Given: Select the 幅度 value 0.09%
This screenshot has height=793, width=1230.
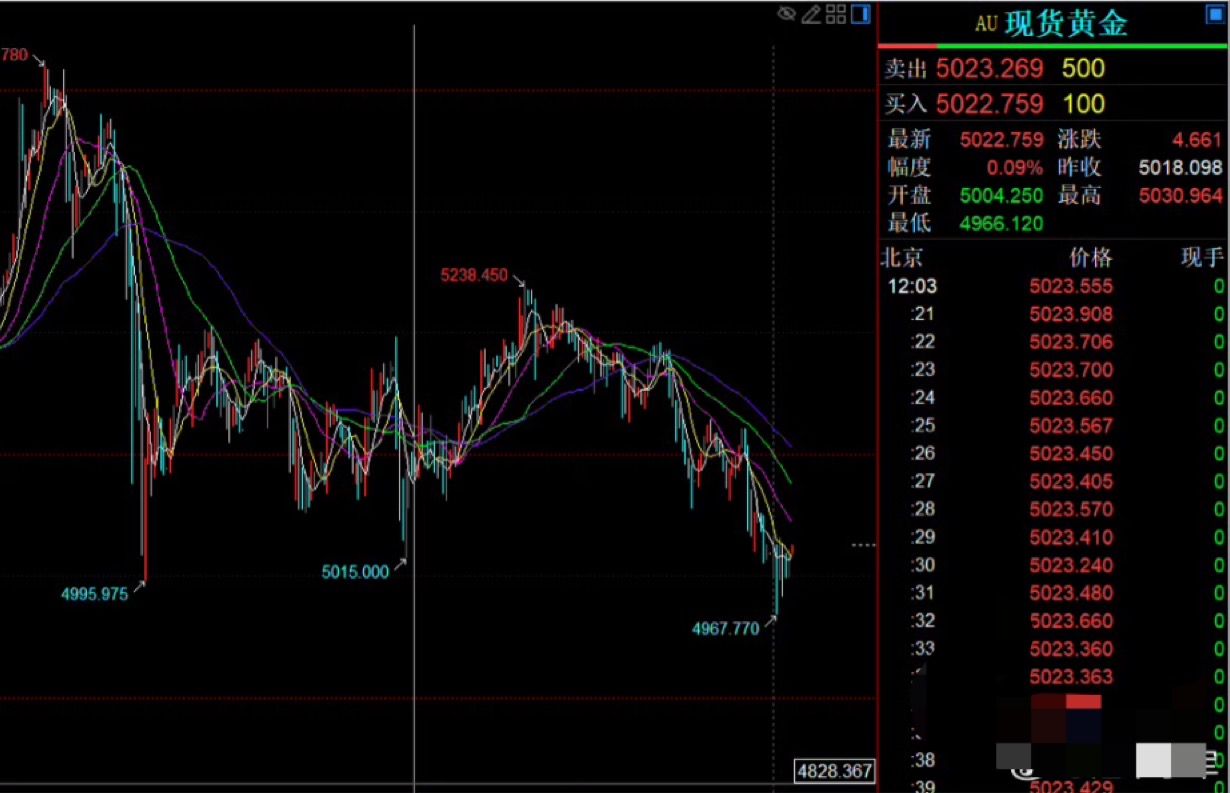Looking at the screenshot, I should [1014, 168].
